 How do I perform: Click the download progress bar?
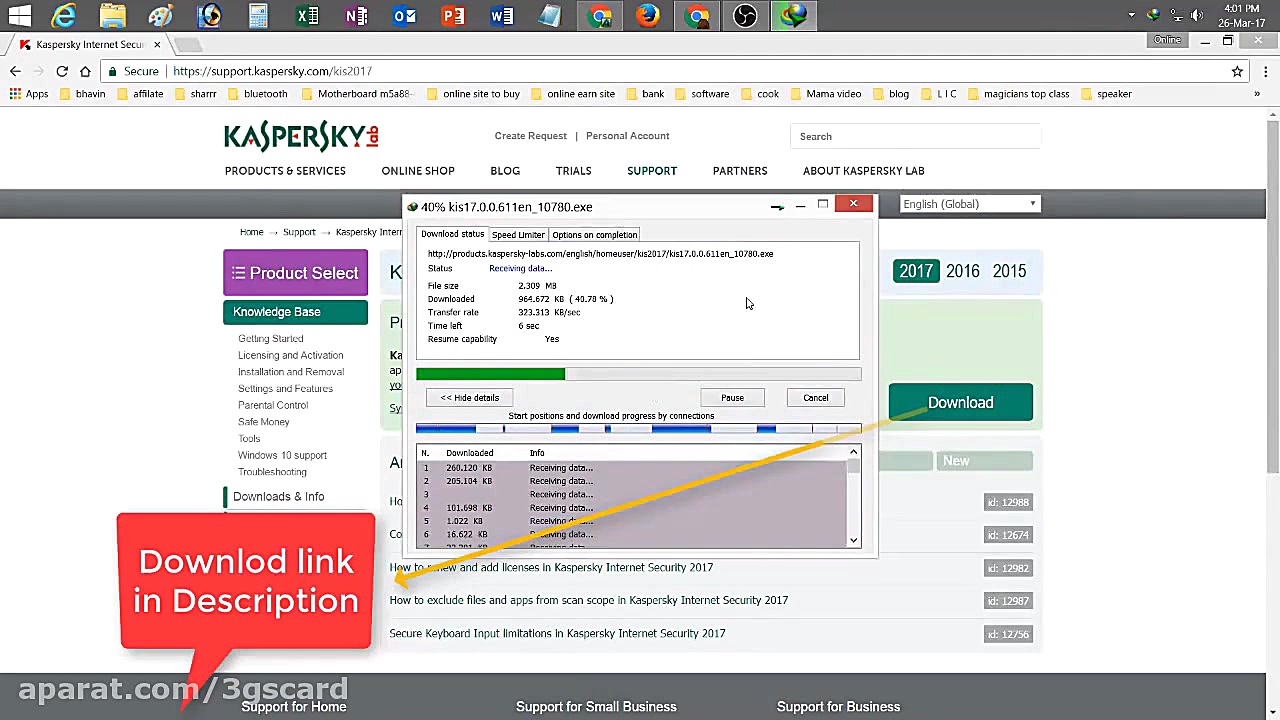(637, 373)
